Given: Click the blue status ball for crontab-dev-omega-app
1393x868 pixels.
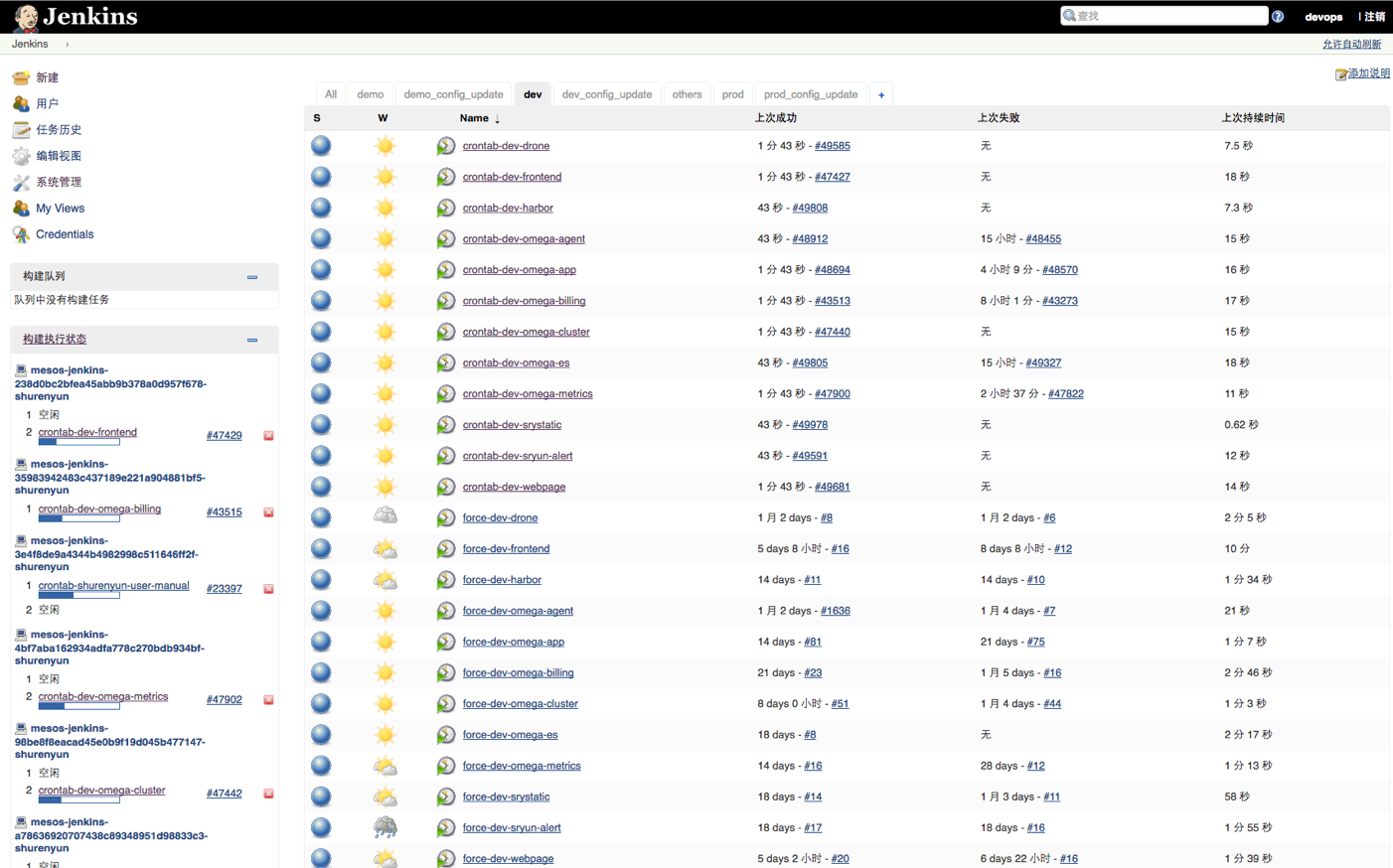Looking at the screenshot, I should [321, 269].
